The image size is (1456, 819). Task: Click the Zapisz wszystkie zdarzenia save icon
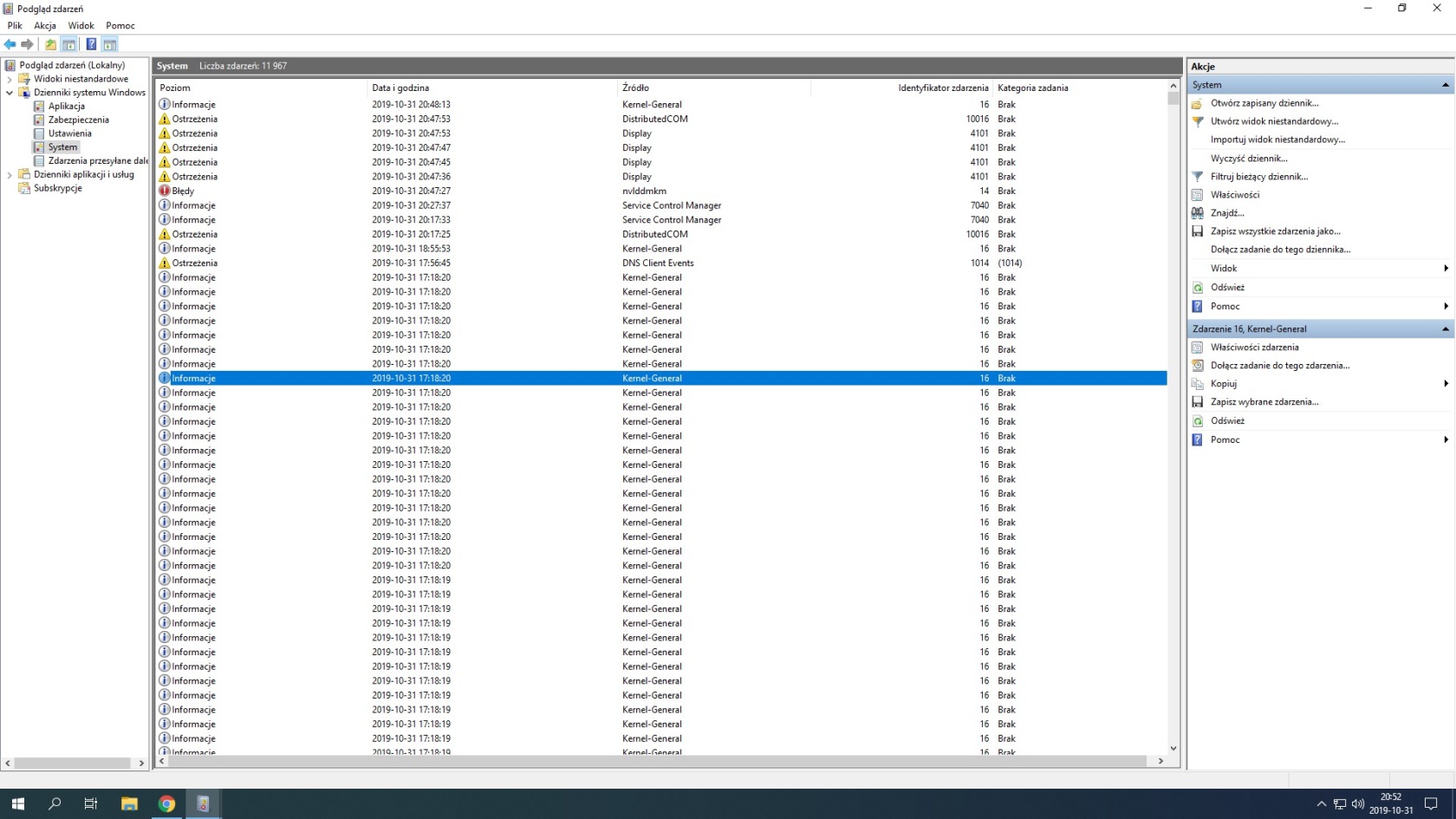coord(1197,231)
